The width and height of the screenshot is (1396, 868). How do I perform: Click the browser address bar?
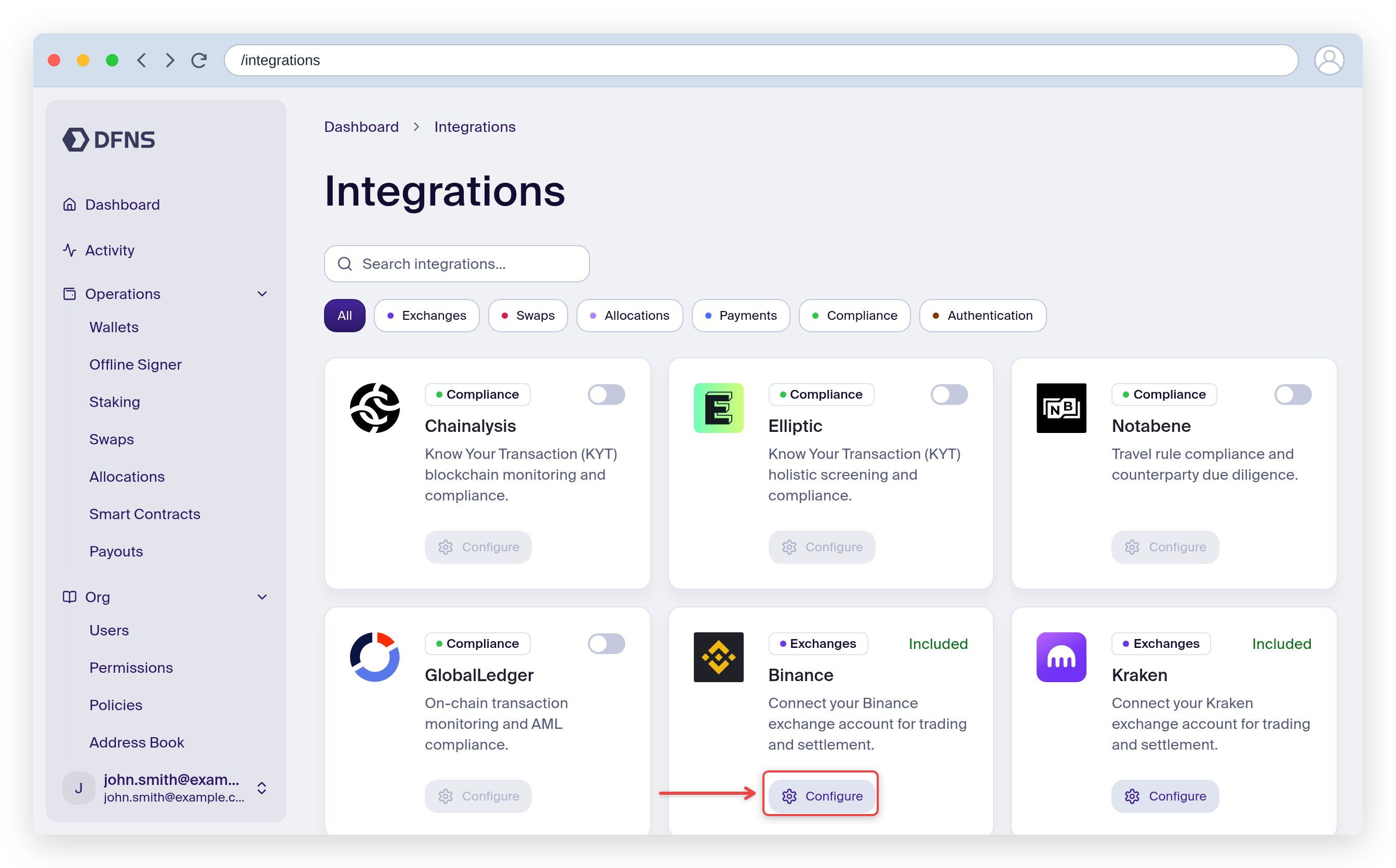(760, 60)
